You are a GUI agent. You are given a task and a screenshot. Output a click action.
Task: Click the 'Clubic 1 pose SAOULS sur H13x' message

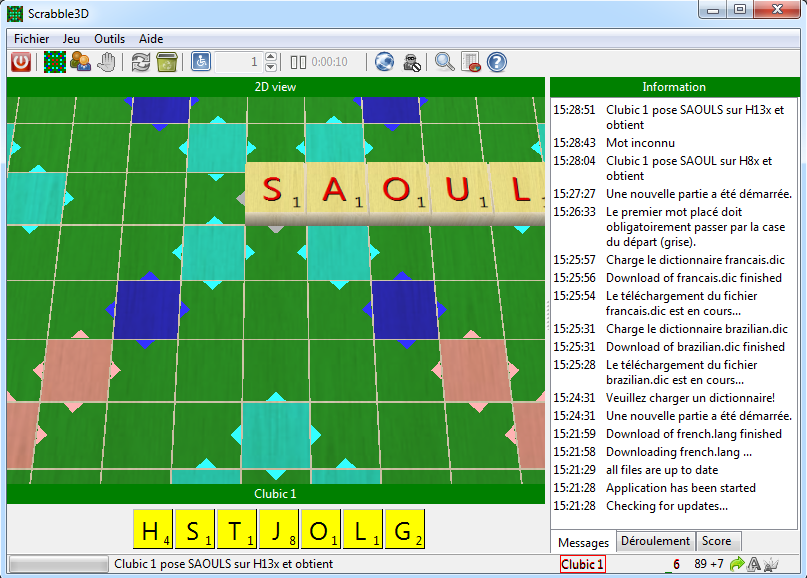click(695, 117)
